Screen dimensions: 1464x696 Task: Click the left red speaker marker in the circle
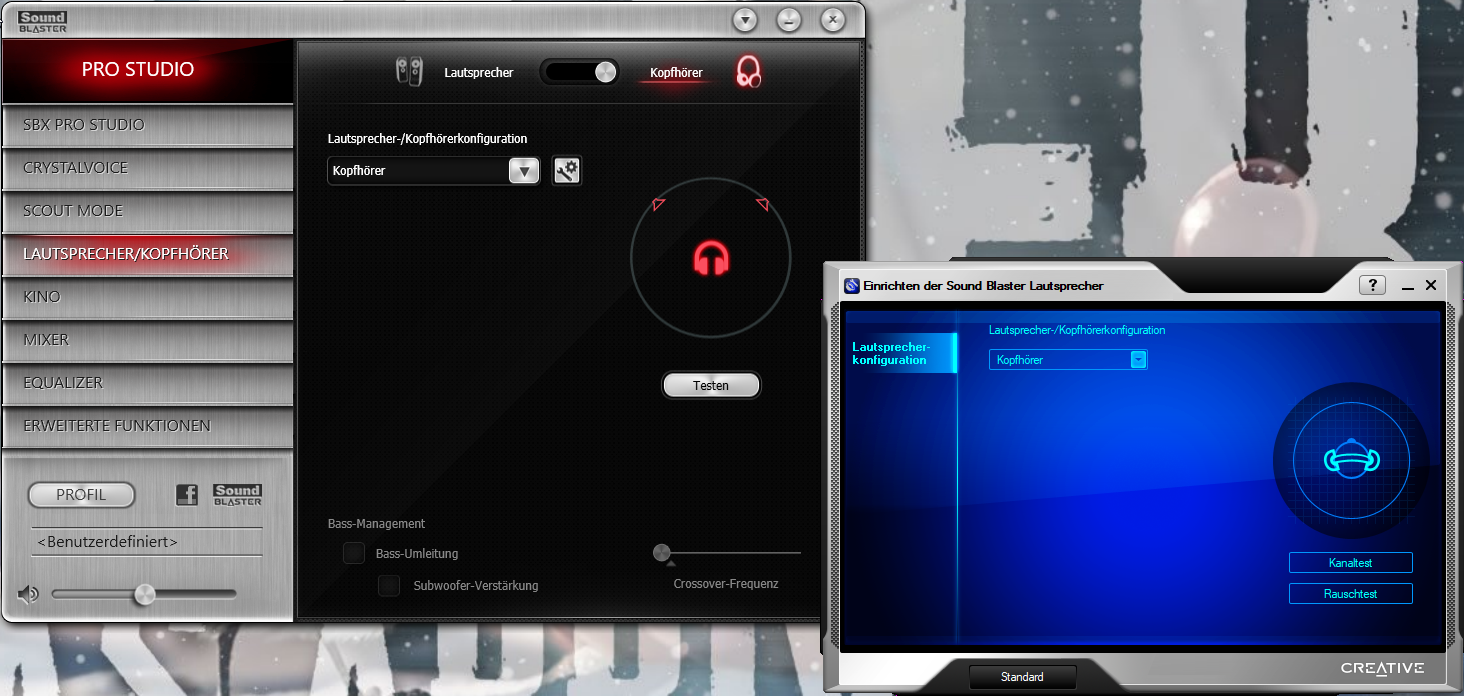(658, 204)
